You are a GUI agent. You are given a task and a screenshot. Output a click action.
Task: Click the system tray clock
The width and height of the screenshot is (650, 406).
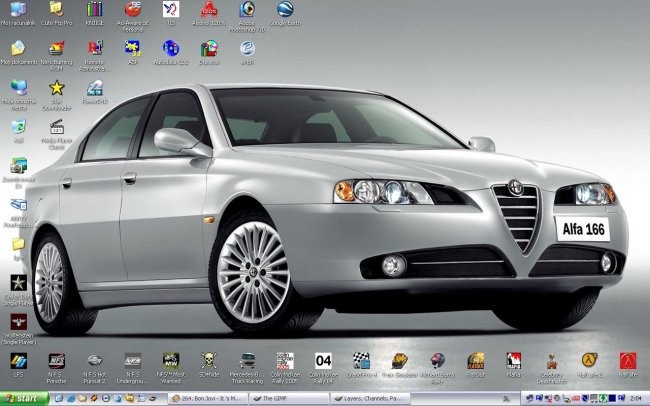[635, 399]
